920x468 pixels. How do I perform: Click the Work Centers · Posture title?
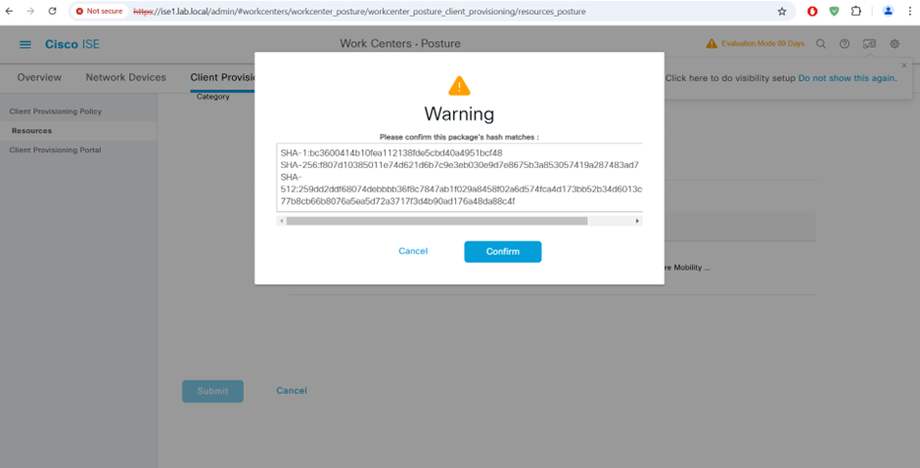[x=400, y=43]
